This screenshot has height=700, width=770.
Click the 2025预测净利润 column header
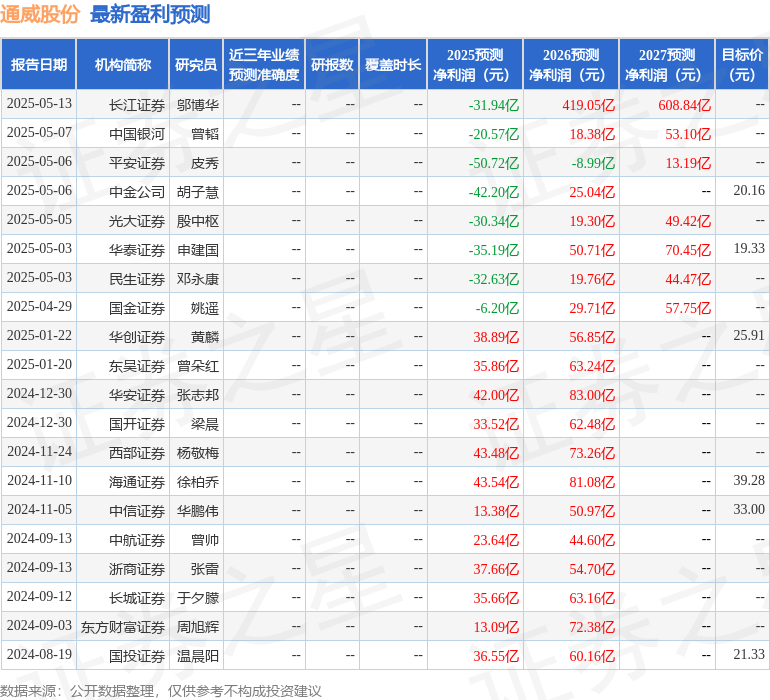(x=474, y=65)
